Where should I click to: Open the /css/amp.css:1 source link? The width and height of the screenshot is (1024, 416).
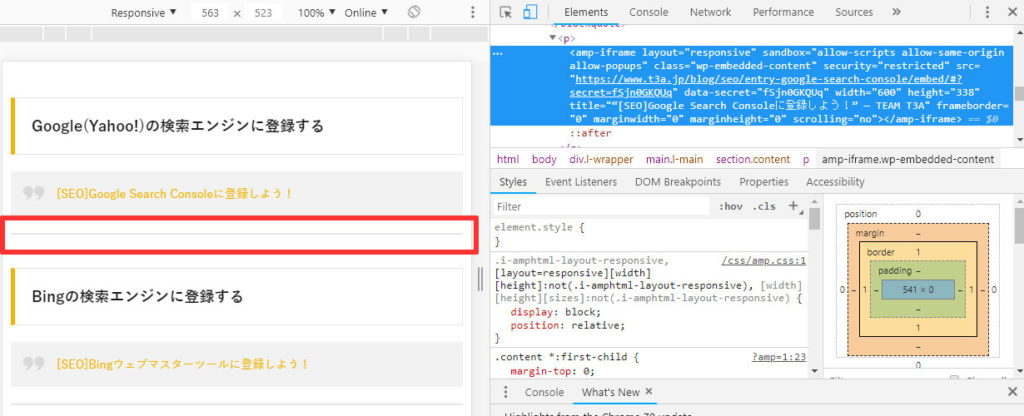coord(763,259)
